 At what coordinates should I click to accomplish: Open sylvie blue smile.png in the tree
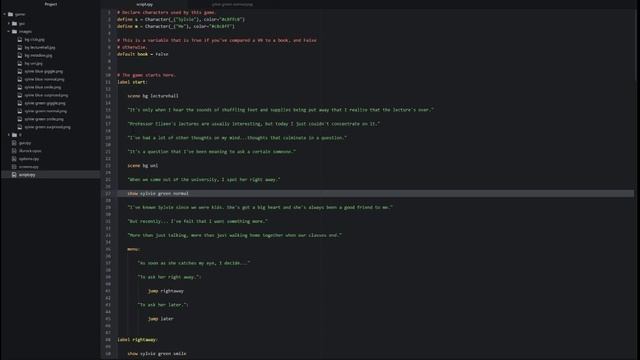coord(42,87)
